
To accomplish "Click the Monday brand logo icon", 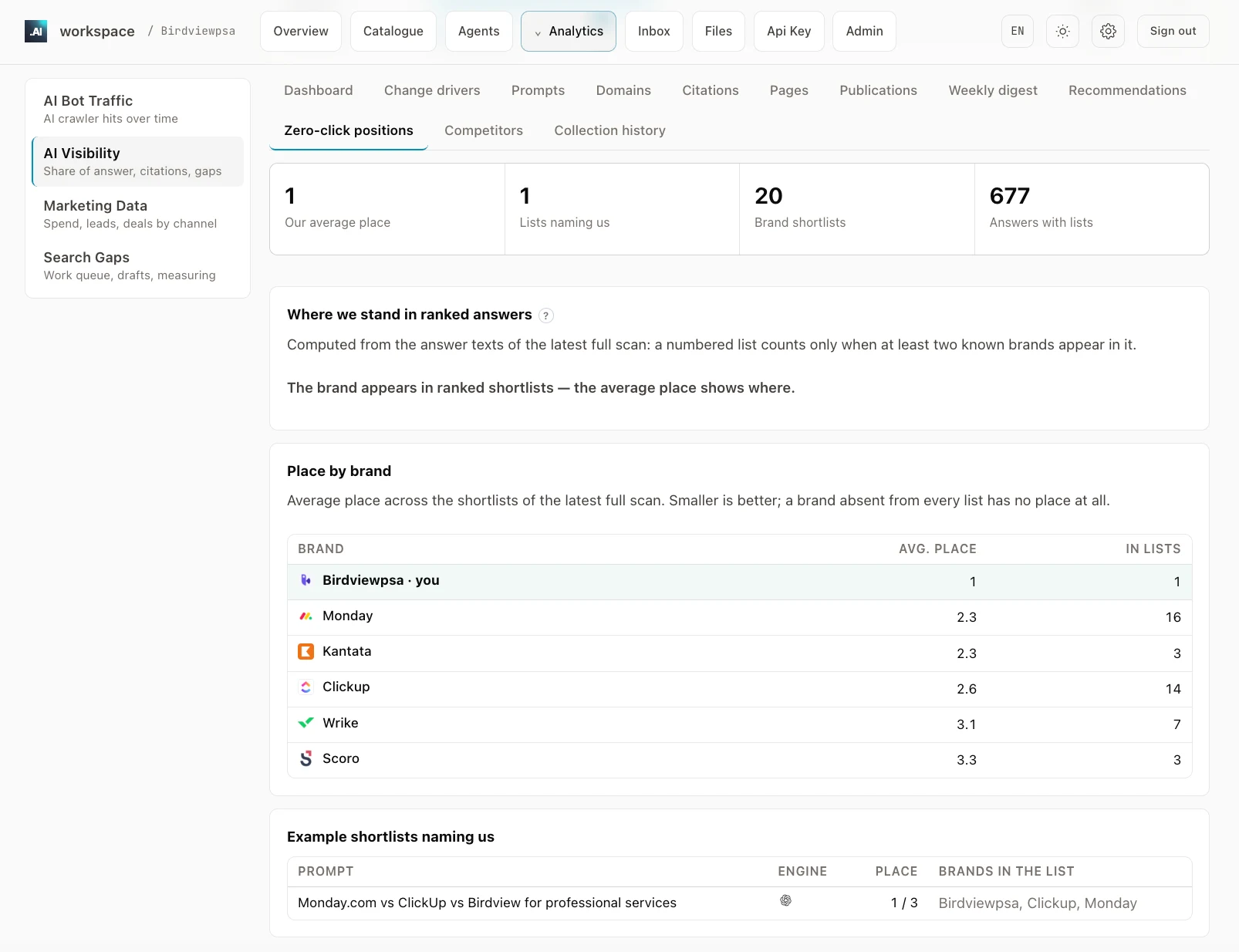I will pos(306,616).
